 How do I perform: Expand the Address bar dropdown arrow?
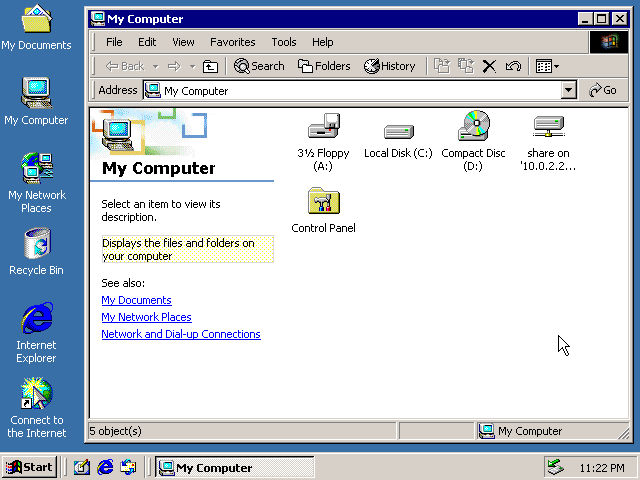point(568,90)
